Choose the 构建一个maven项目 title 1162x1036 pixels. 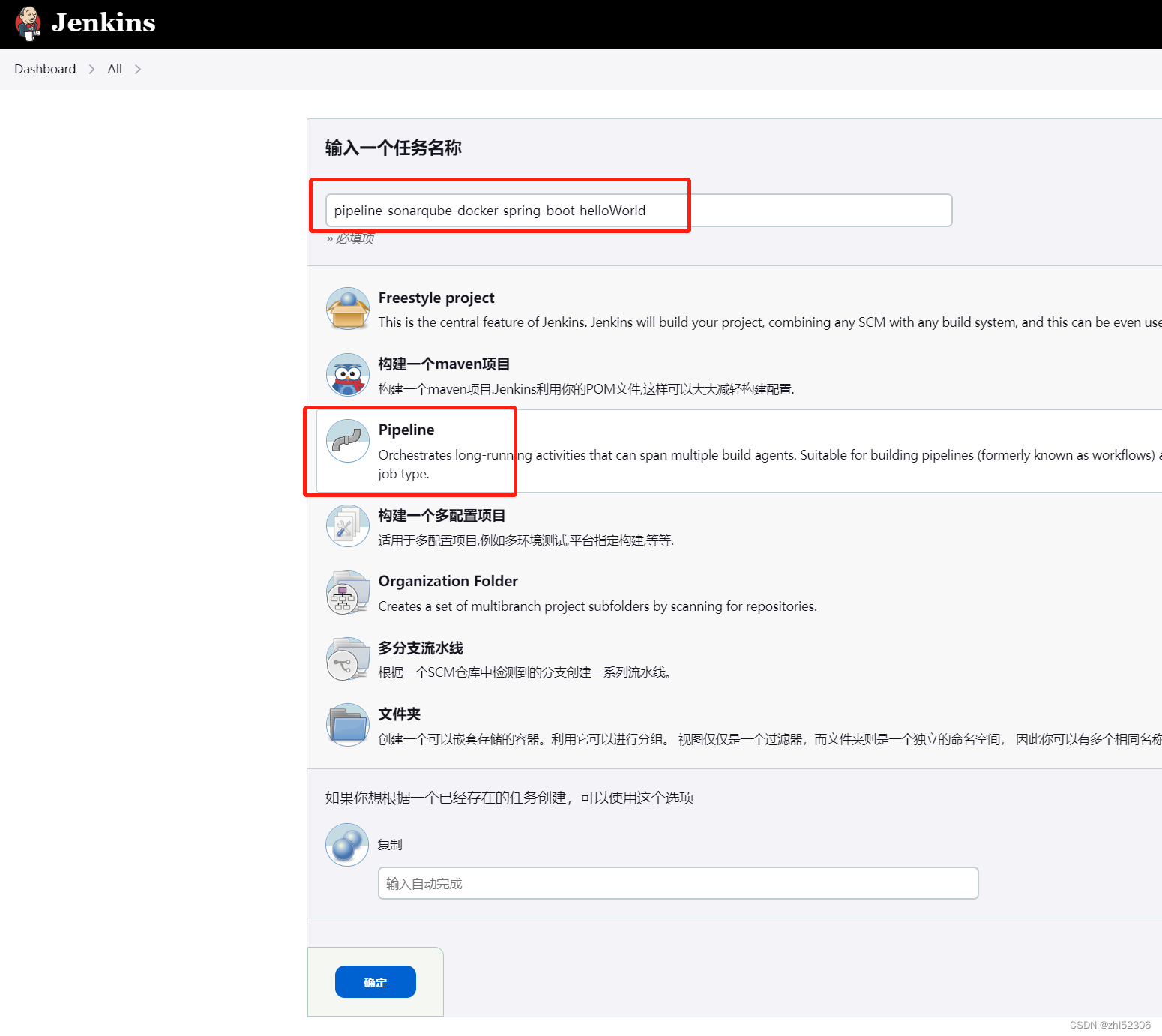444,364
